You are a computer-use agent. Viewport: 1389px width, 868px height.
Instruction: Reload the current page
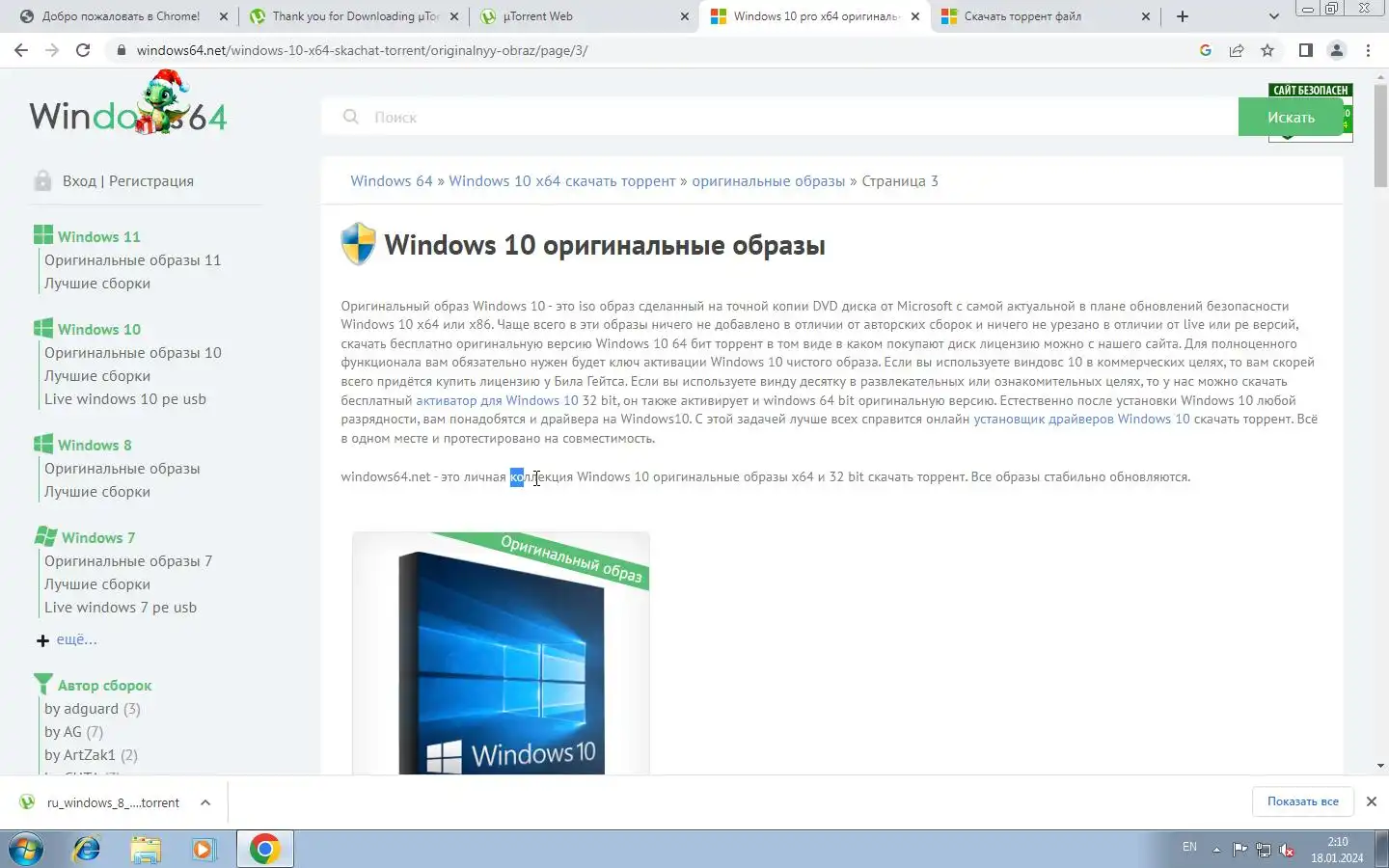point(83,50)
